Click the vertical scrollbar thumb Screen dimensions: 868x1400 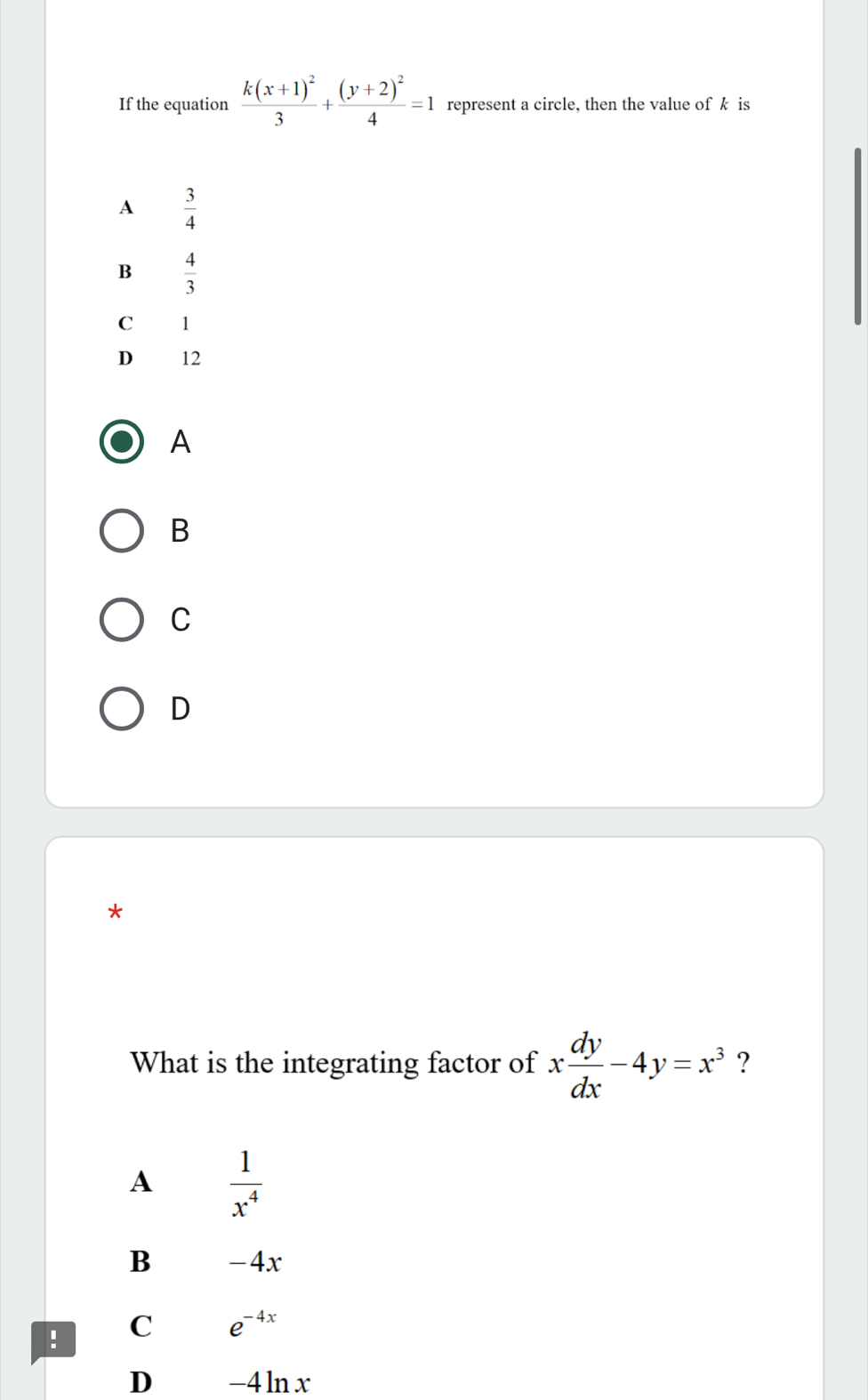click(857, 237)
